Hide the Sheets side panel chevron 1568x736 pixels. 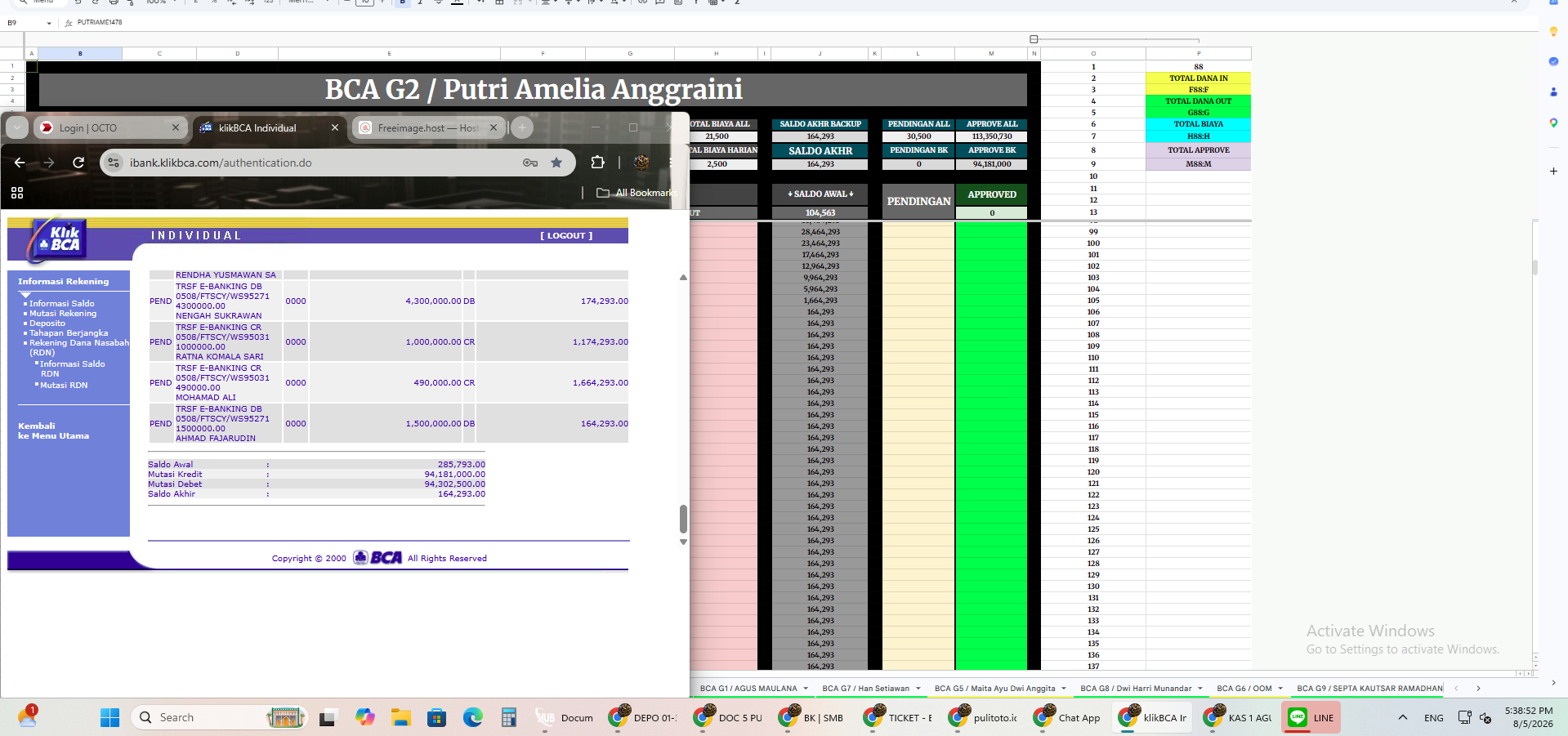[1553, 683]
